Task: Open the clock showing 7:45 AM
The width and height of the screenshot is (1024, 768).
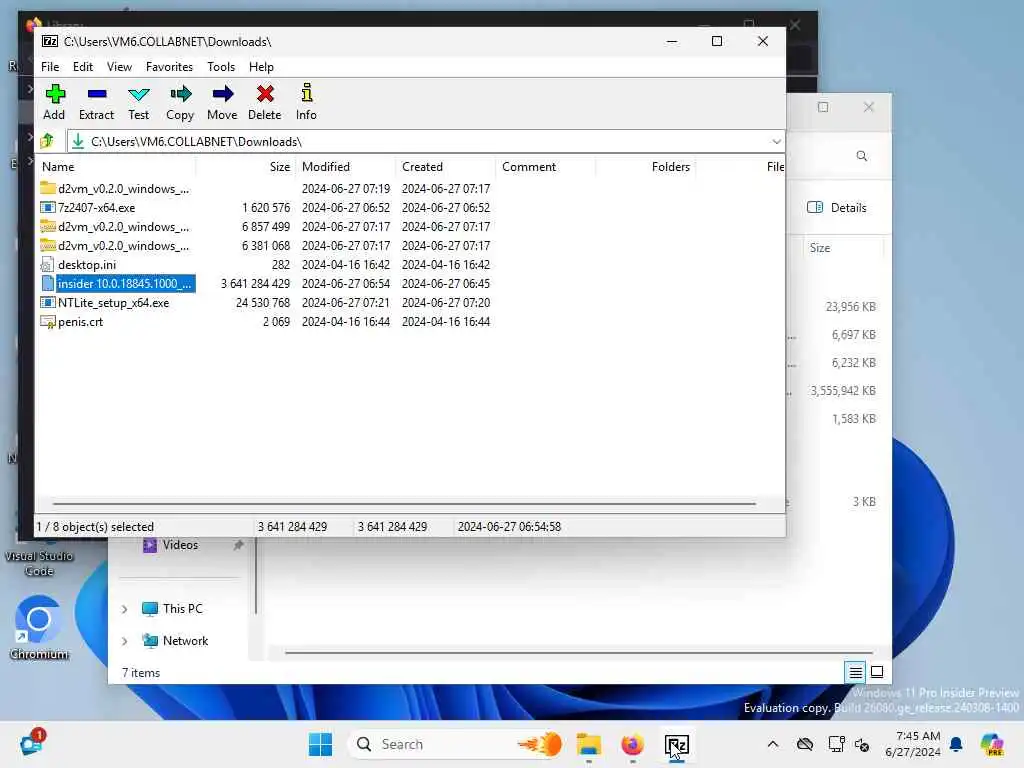Action: (x=913, y=744)
